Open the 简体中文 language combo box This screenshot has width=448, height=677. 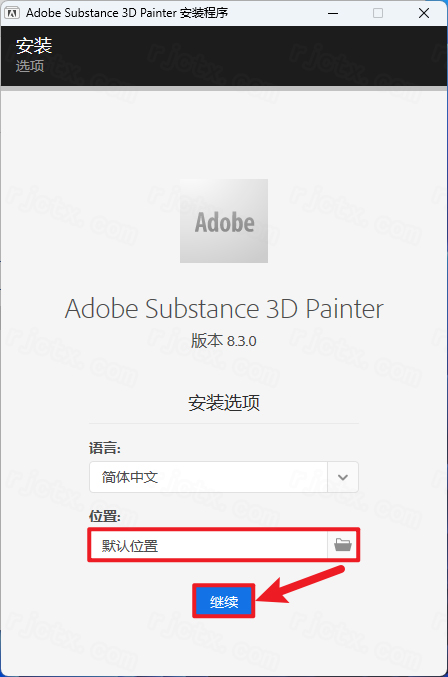pos(224,477)
